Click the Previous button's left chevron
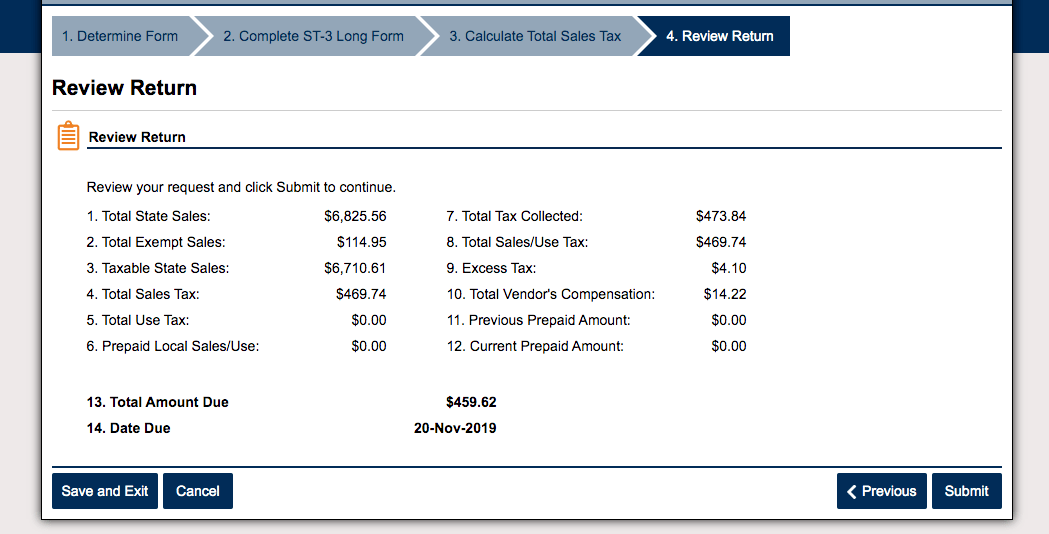Screen dimensions: 1049x534 (852, 492)
